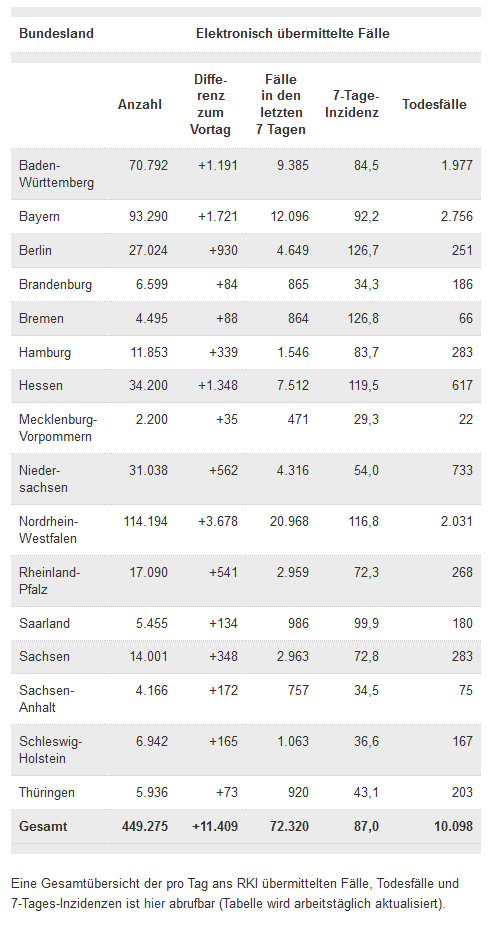Select the Baden-Württemberg row label
Image resolution: width=495 pixels, height=926 pixels.
click(x=56, y=174)
